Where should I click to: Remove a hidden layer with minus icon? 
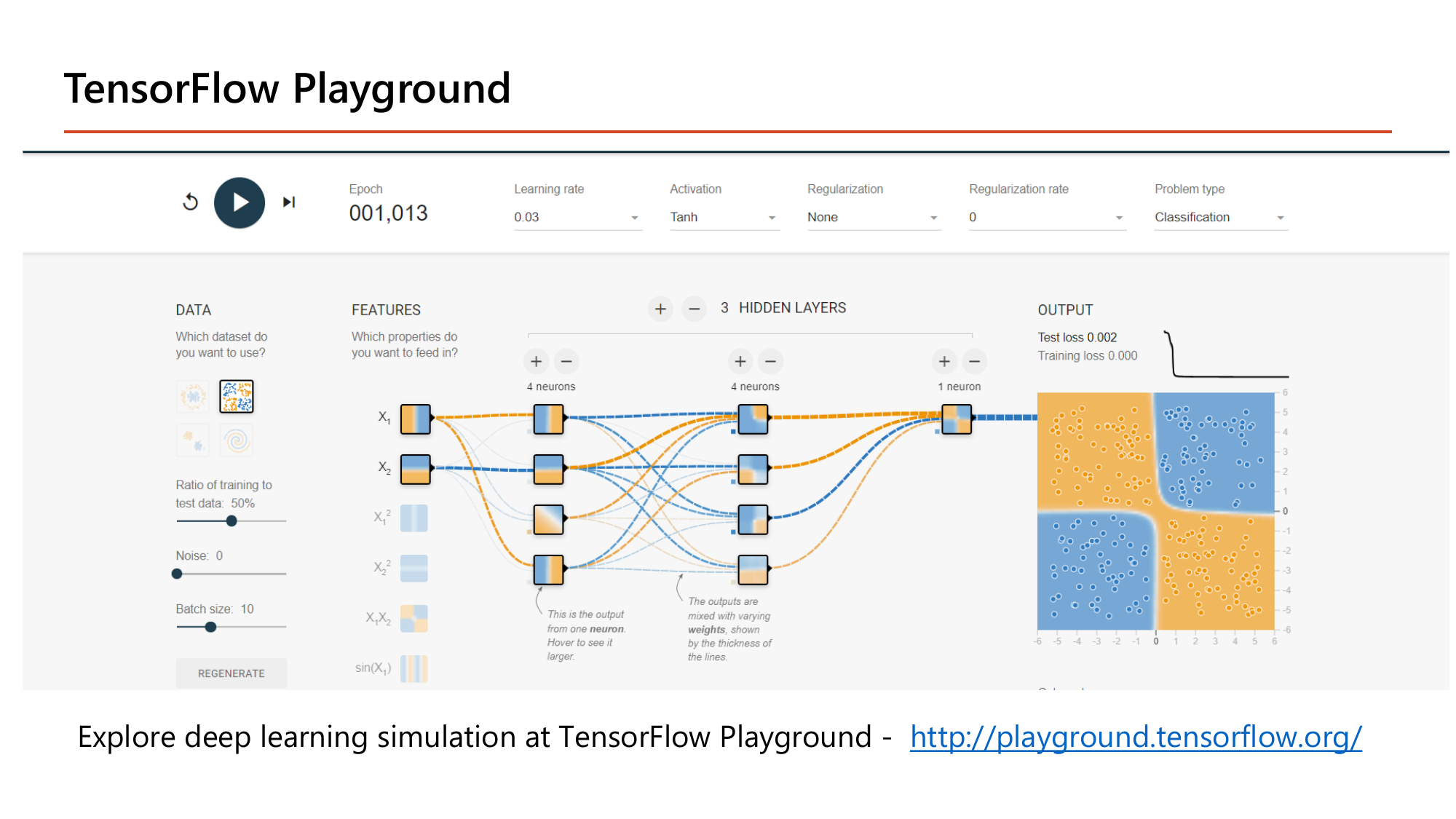[x=695, y=309]
